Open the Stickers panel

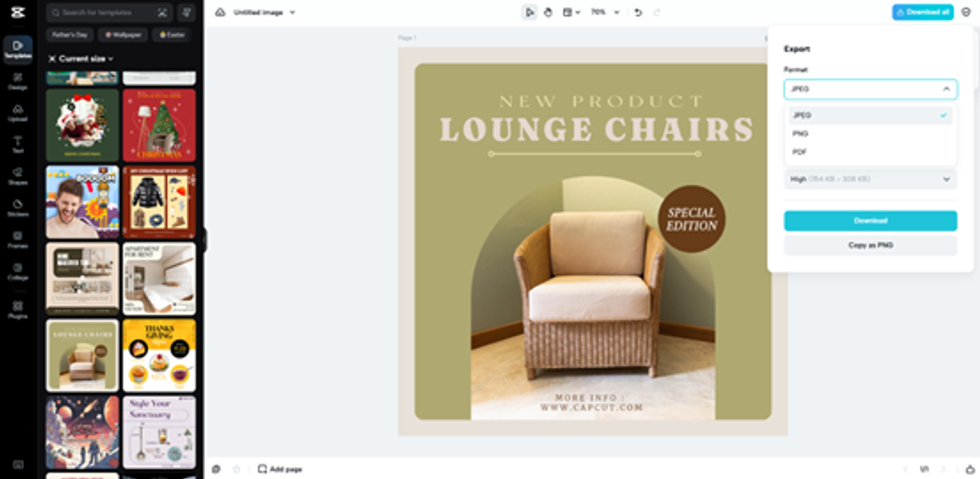(x=17, y=206)
